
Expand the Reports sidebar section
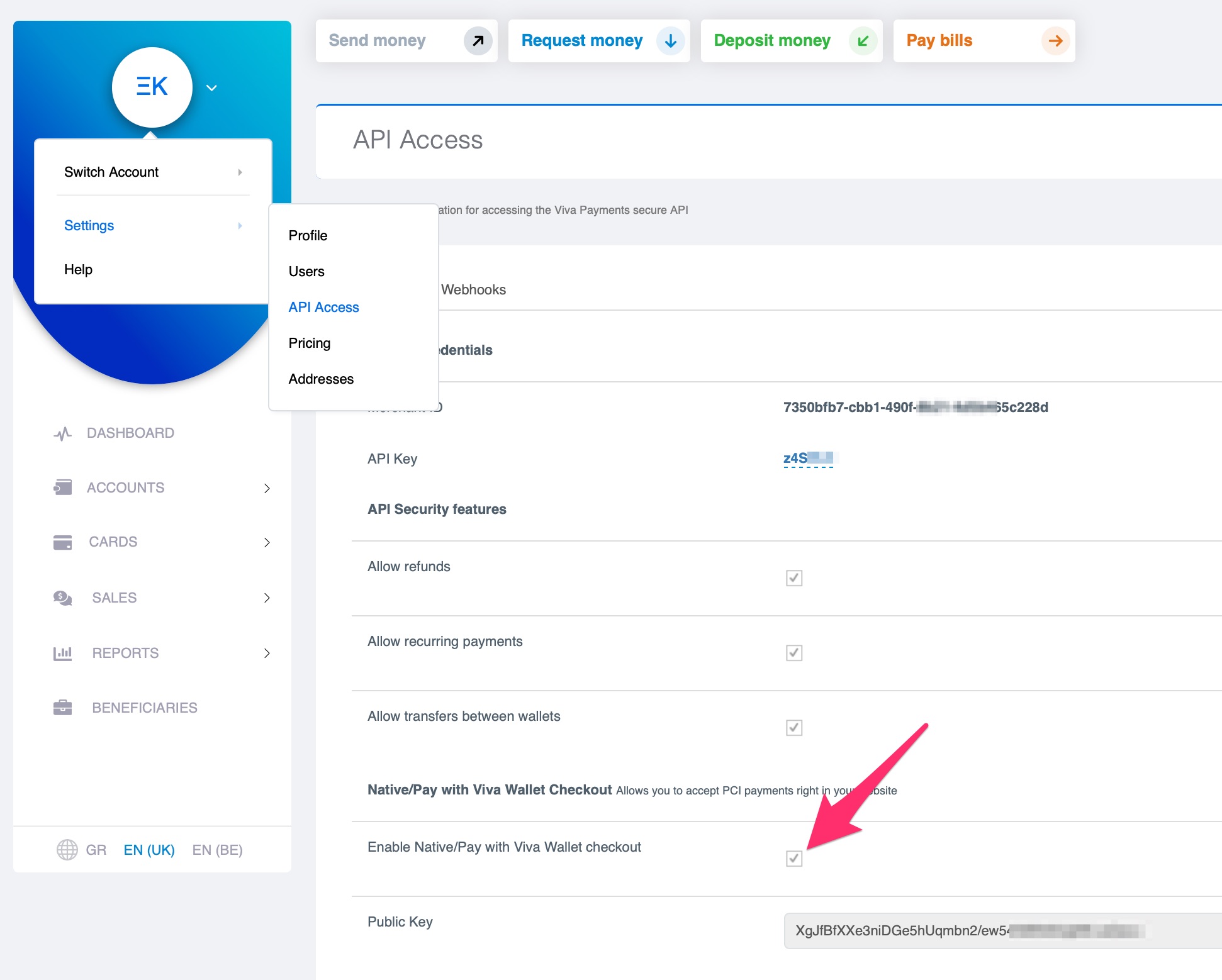tap(268, 653)
